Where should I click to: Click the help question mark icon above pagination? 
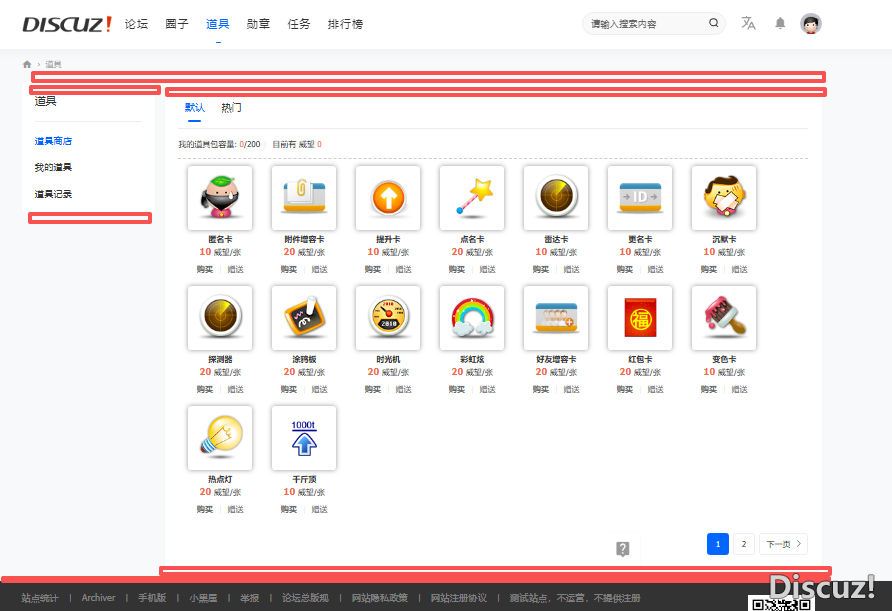point(622,548)
